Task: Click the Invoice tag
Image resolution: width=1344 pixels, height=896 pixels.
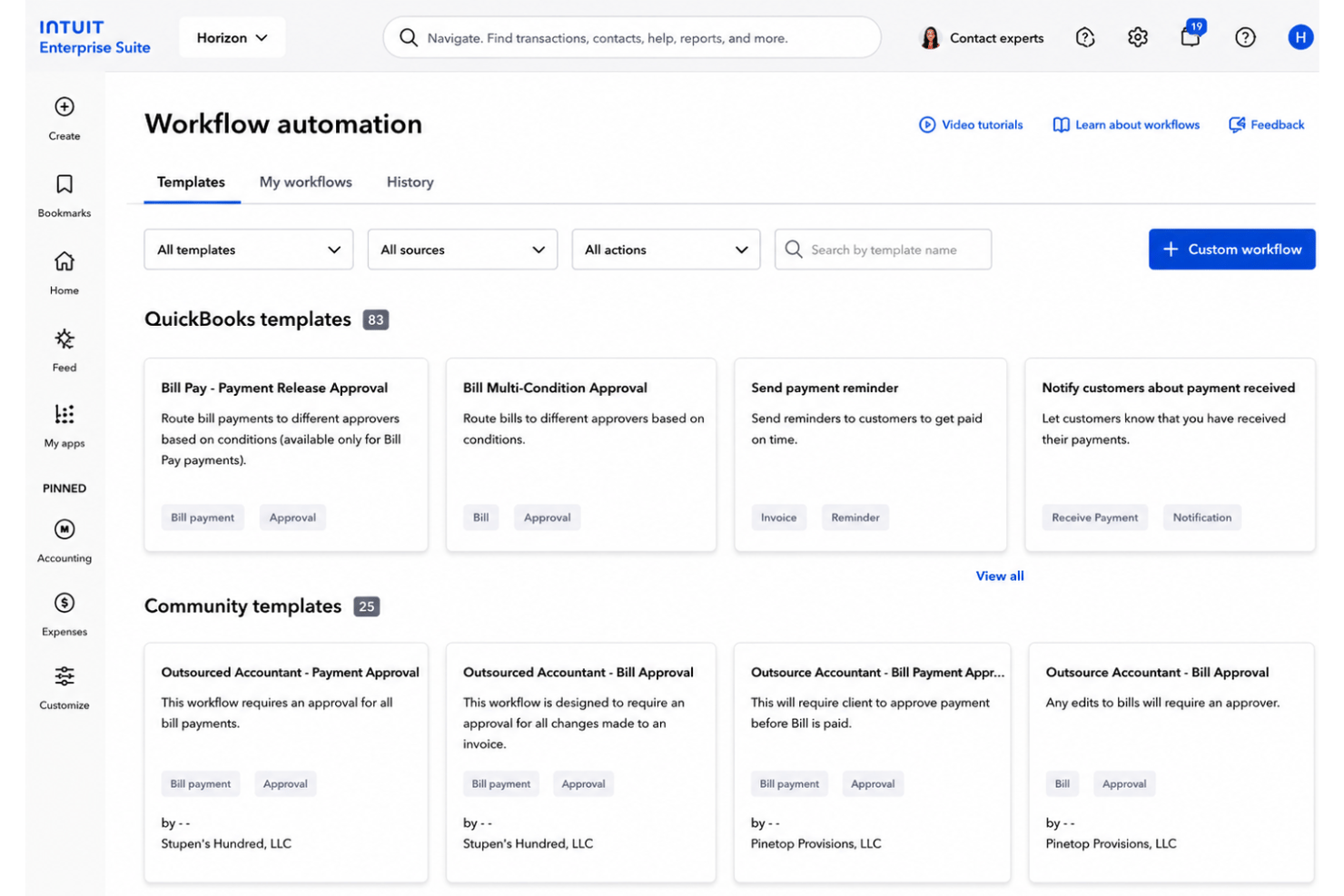Action: [x=778, y=517]
